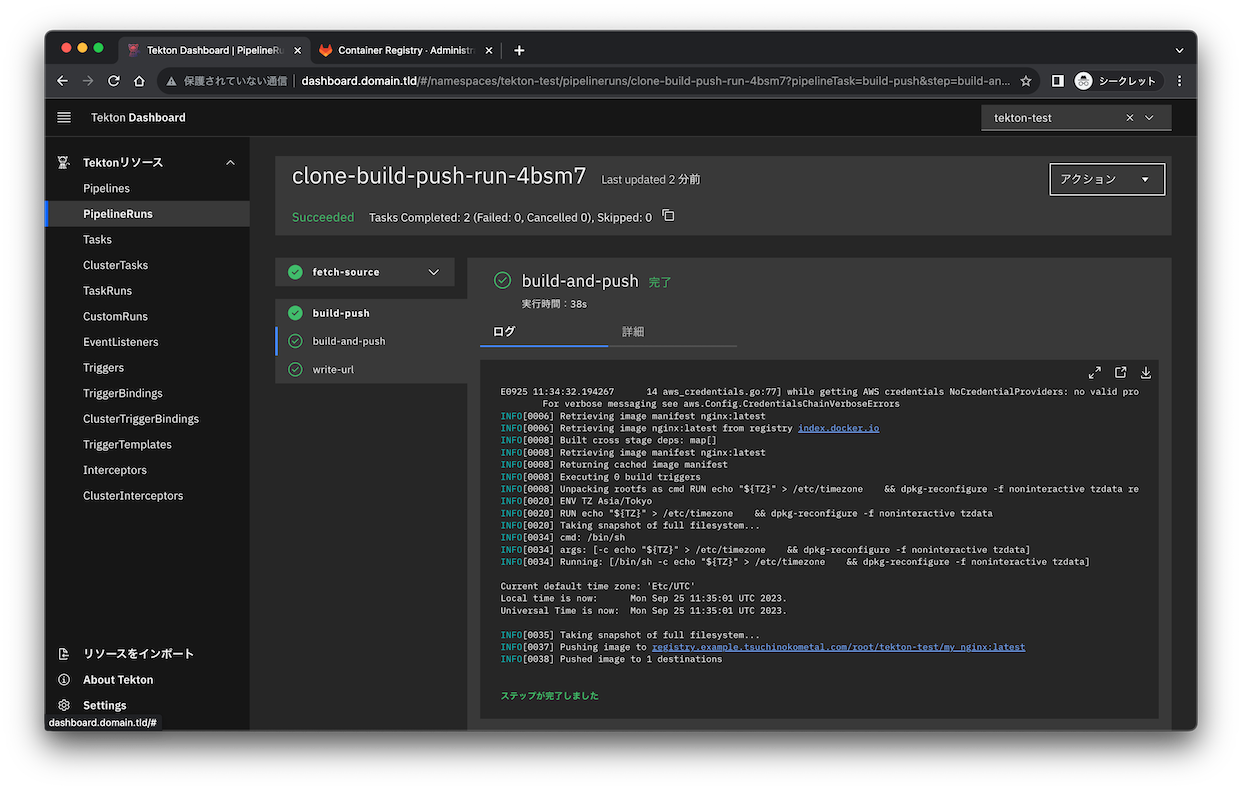The height and width of the screenshot is (790, 1242).
Task: Open the hamburger side navigation menu
Action: (x=64, y=117)
